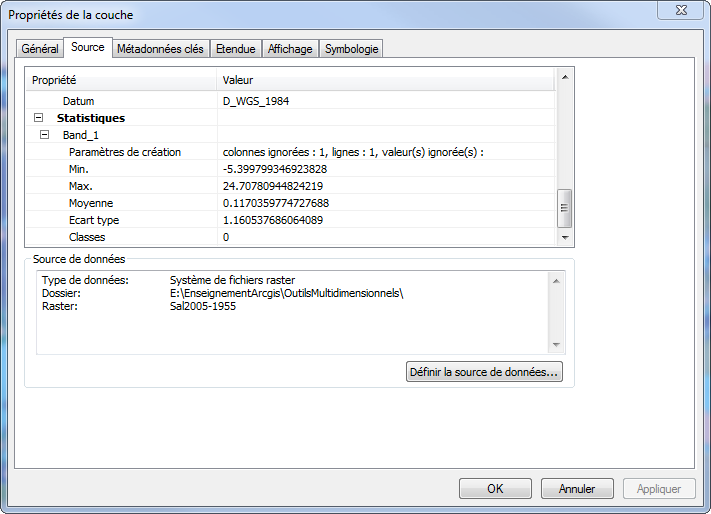Collapse the Band_1 node
Image resolution: width=711 pixels, height=514 pixels.
pyautogui.click(x=45, y=135)
